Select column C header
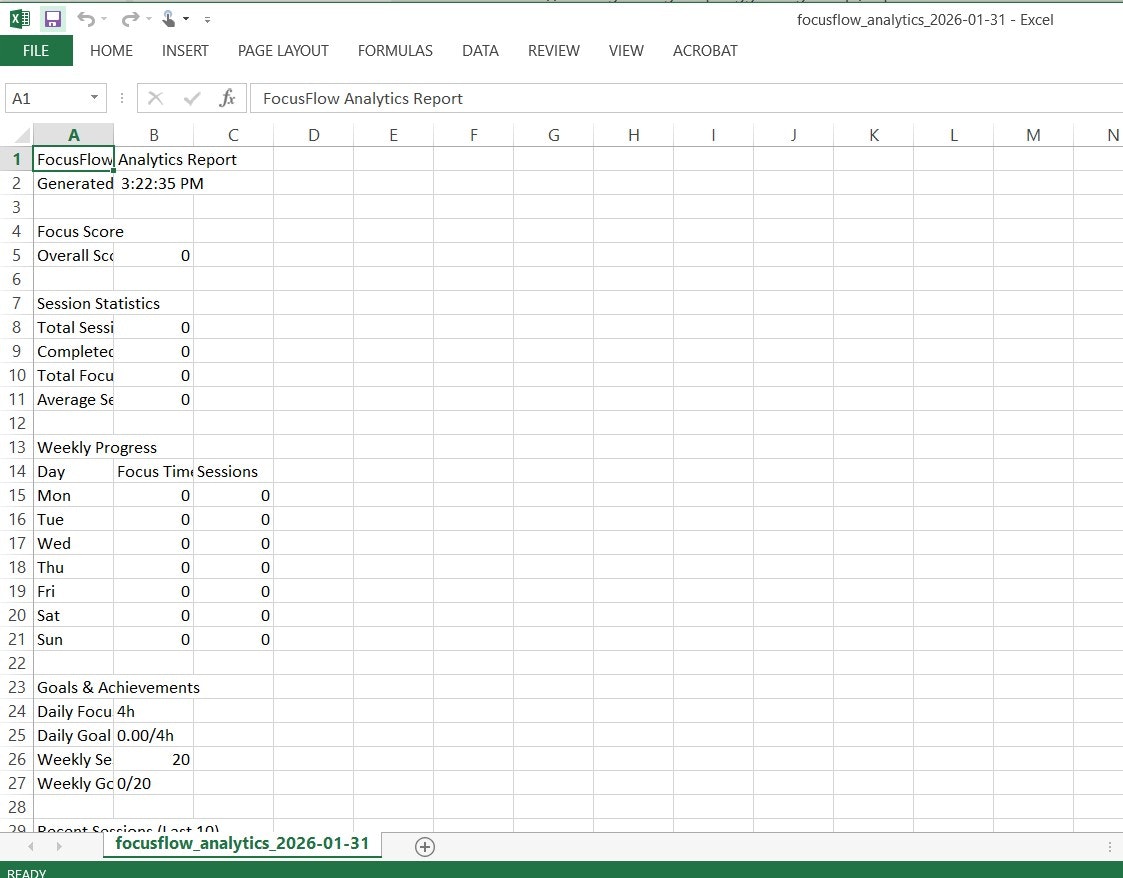This screenshot has height=878, width=1123. pyautogui.click(x=233, y=135)
